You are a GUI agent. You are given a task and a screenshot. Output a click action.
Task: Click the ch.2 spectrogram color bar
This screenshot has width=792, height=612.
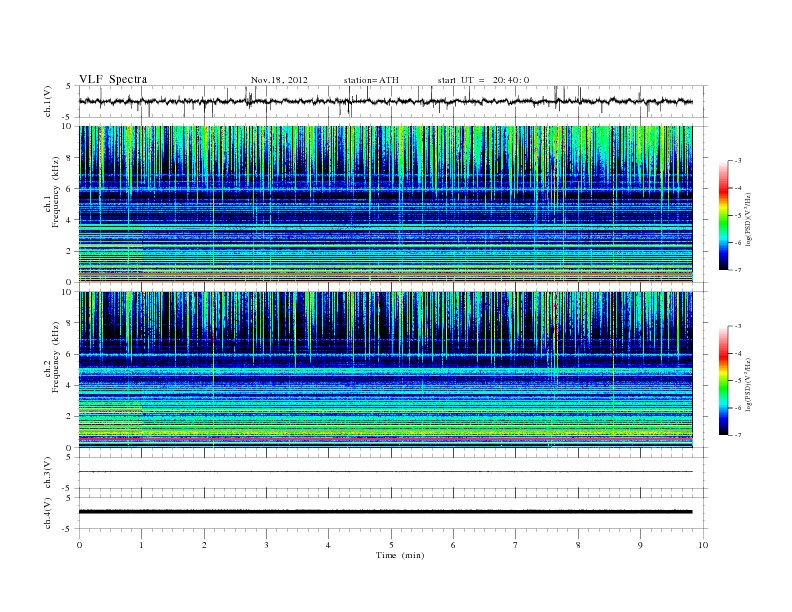pos(723,381)
